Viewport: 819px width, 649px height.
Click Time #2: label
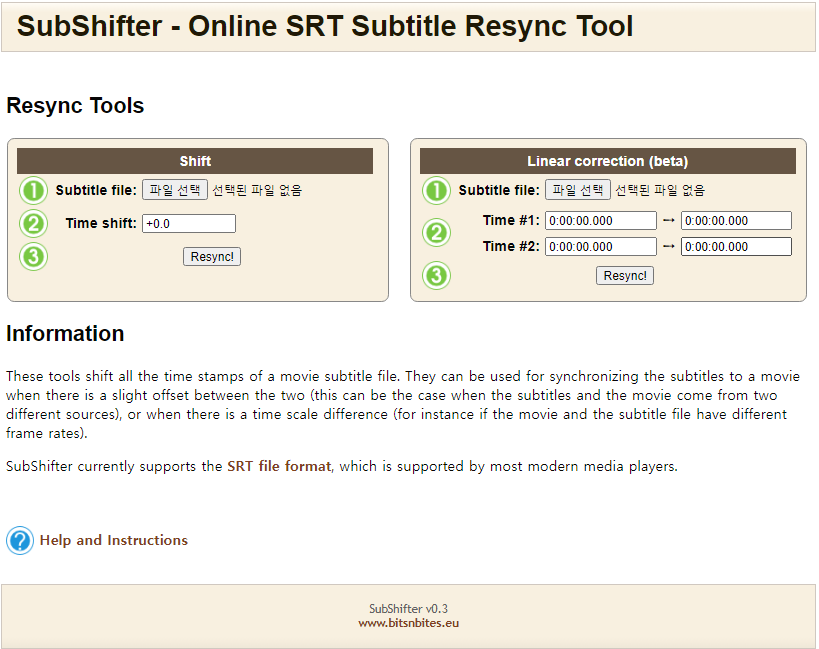click(511, 246)
